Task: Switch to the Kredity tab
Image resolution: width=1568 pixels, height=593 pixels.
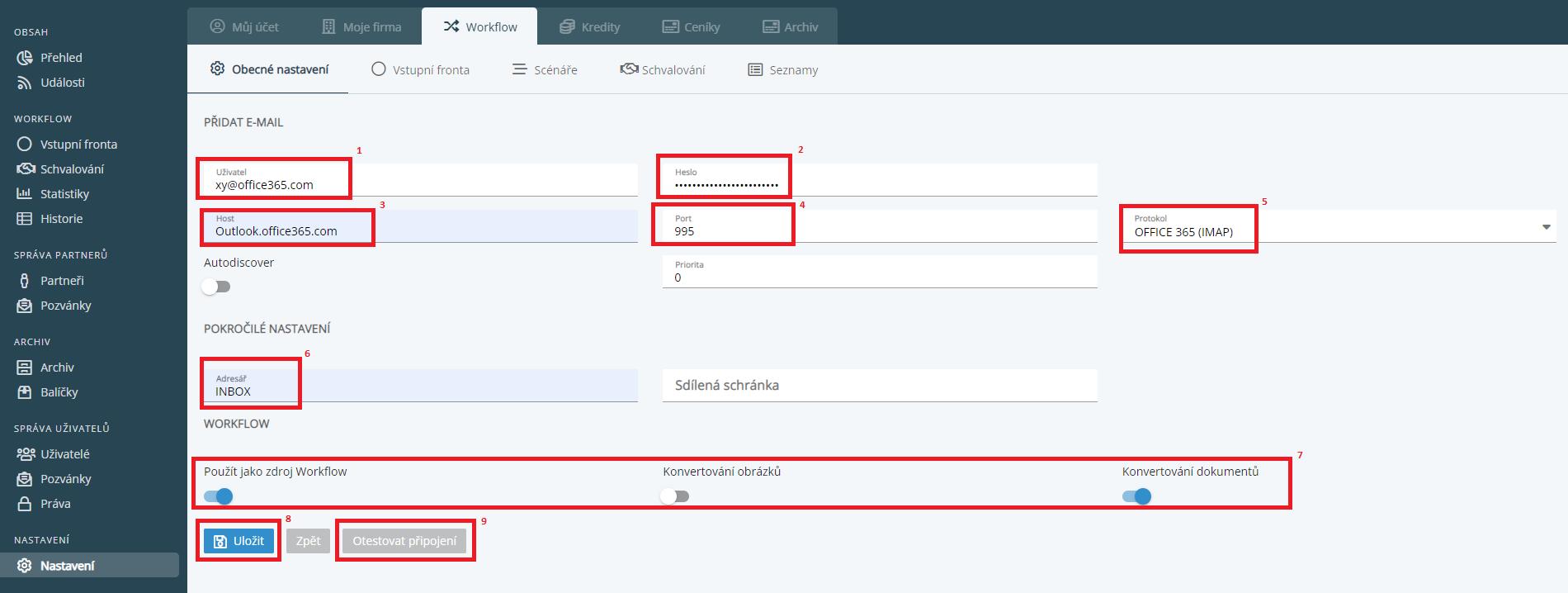Action: (x=589, y=27)
